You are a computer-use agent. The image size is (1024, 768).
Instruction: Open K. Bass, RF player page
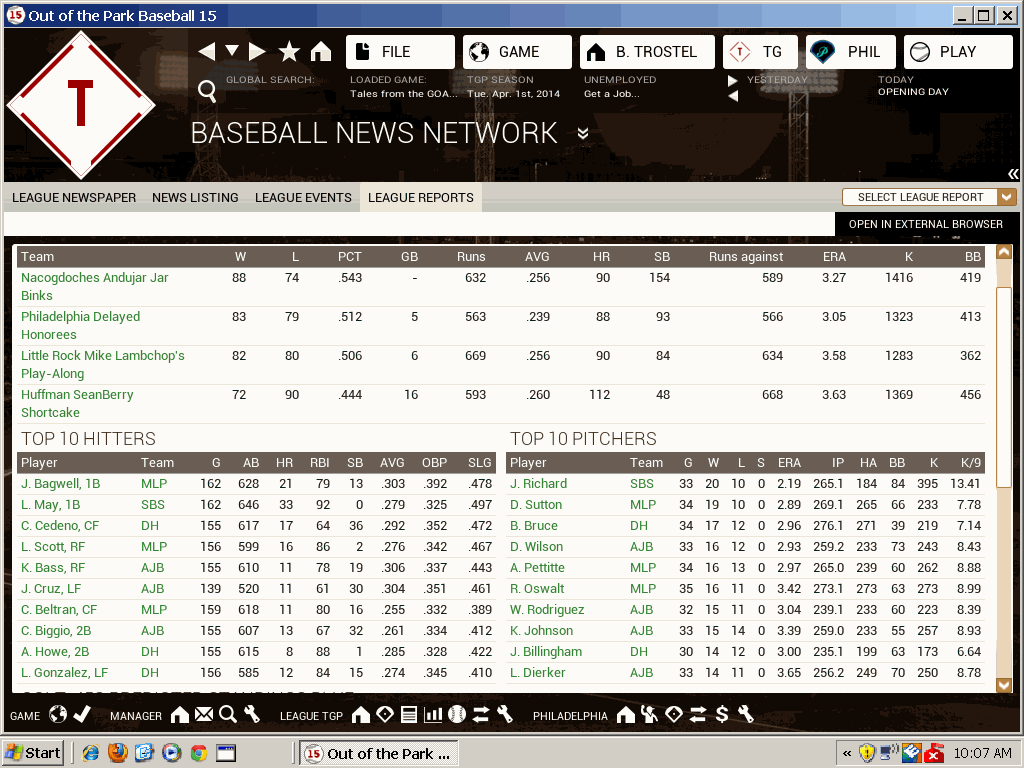tap(53, 568)
